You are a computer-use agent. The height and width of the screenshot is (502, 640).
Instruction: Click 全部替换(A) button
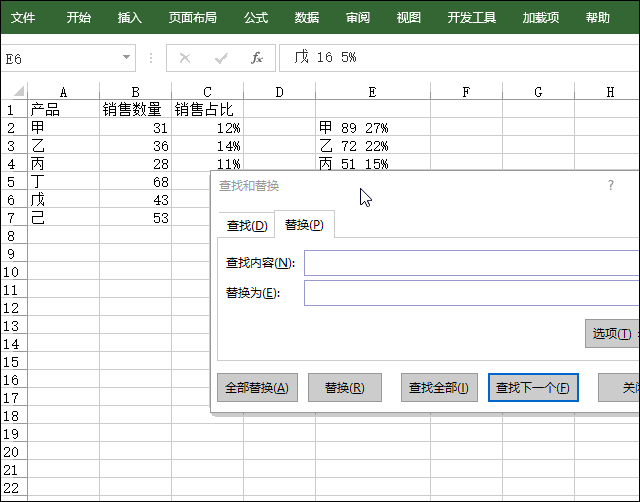click(x=257, y=387)
